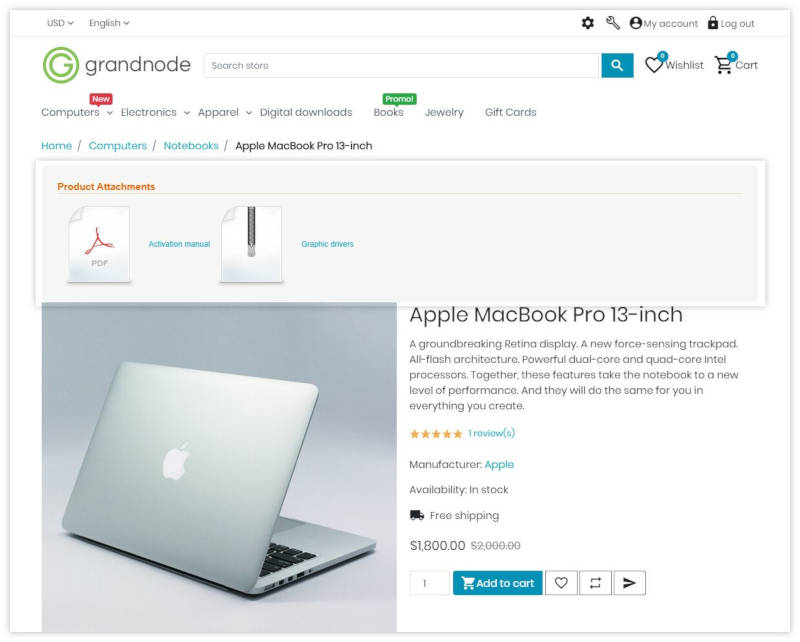Viewport: 800px width, 642px height.
Task: Open the Graphic drivers zip file icon
Action: coord(252,244)
